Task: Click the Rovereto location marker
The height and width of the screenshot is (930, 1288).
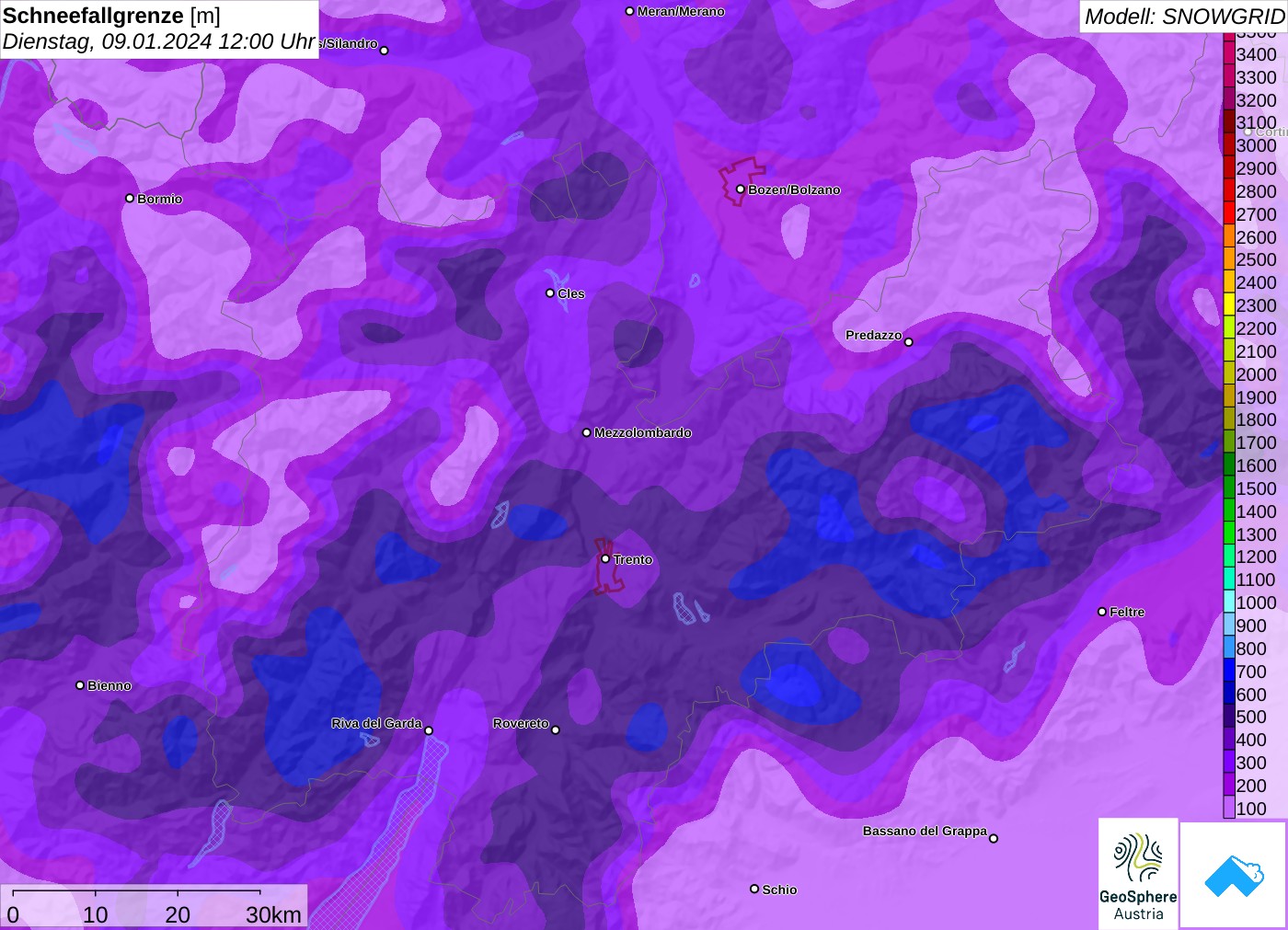Action: coord(556,730)
